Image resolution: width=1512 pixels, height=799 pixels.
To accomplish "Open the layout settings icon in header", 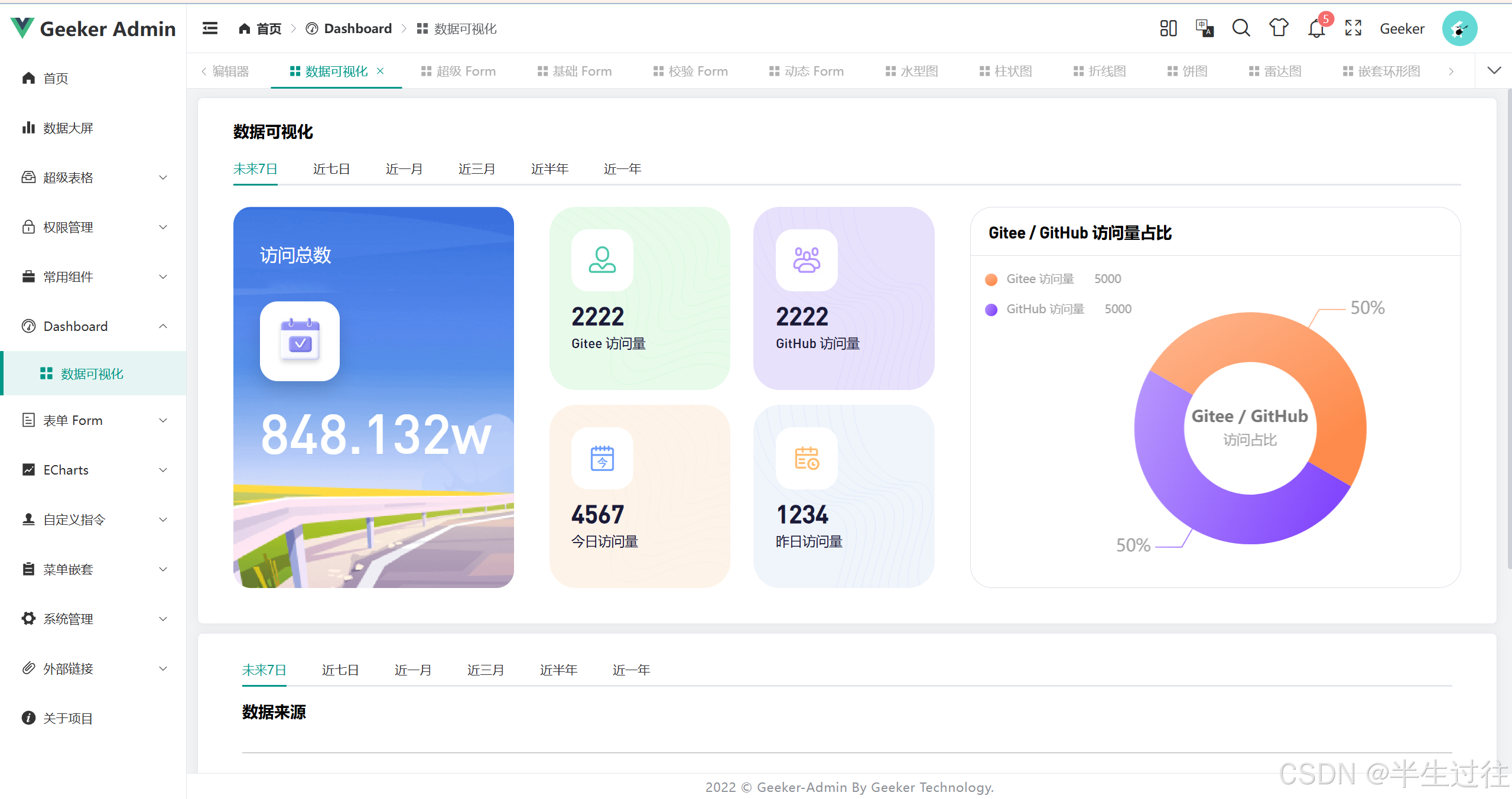I will (x=1168, y=28).
